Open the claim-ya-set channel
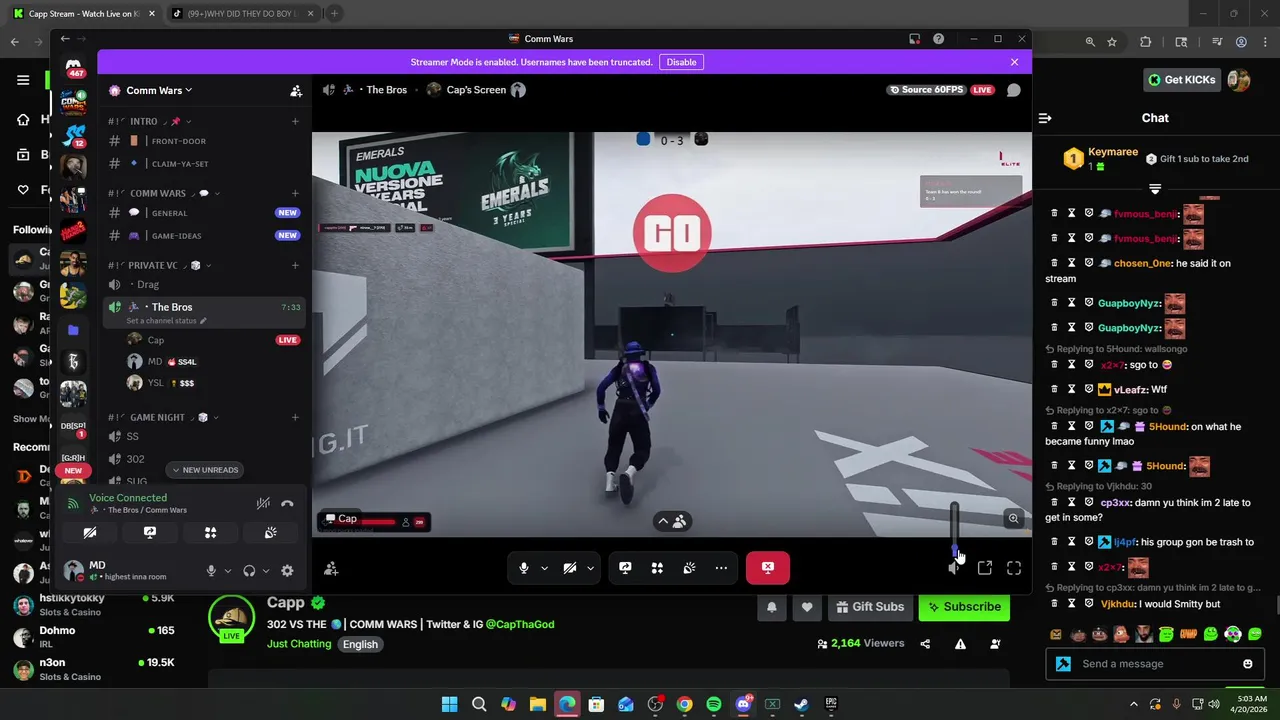Screen dimensions: 1280x720 [205, 163]
